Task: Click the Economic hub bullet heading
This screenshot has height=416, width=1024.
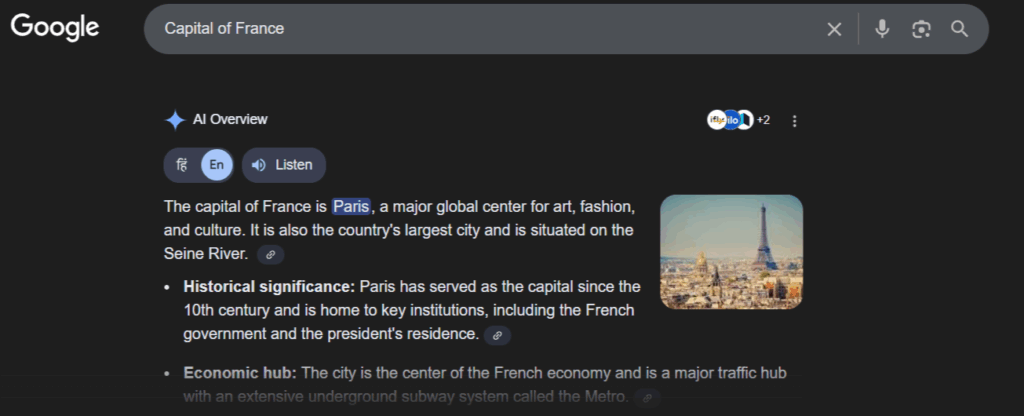Action: point(240,373)
